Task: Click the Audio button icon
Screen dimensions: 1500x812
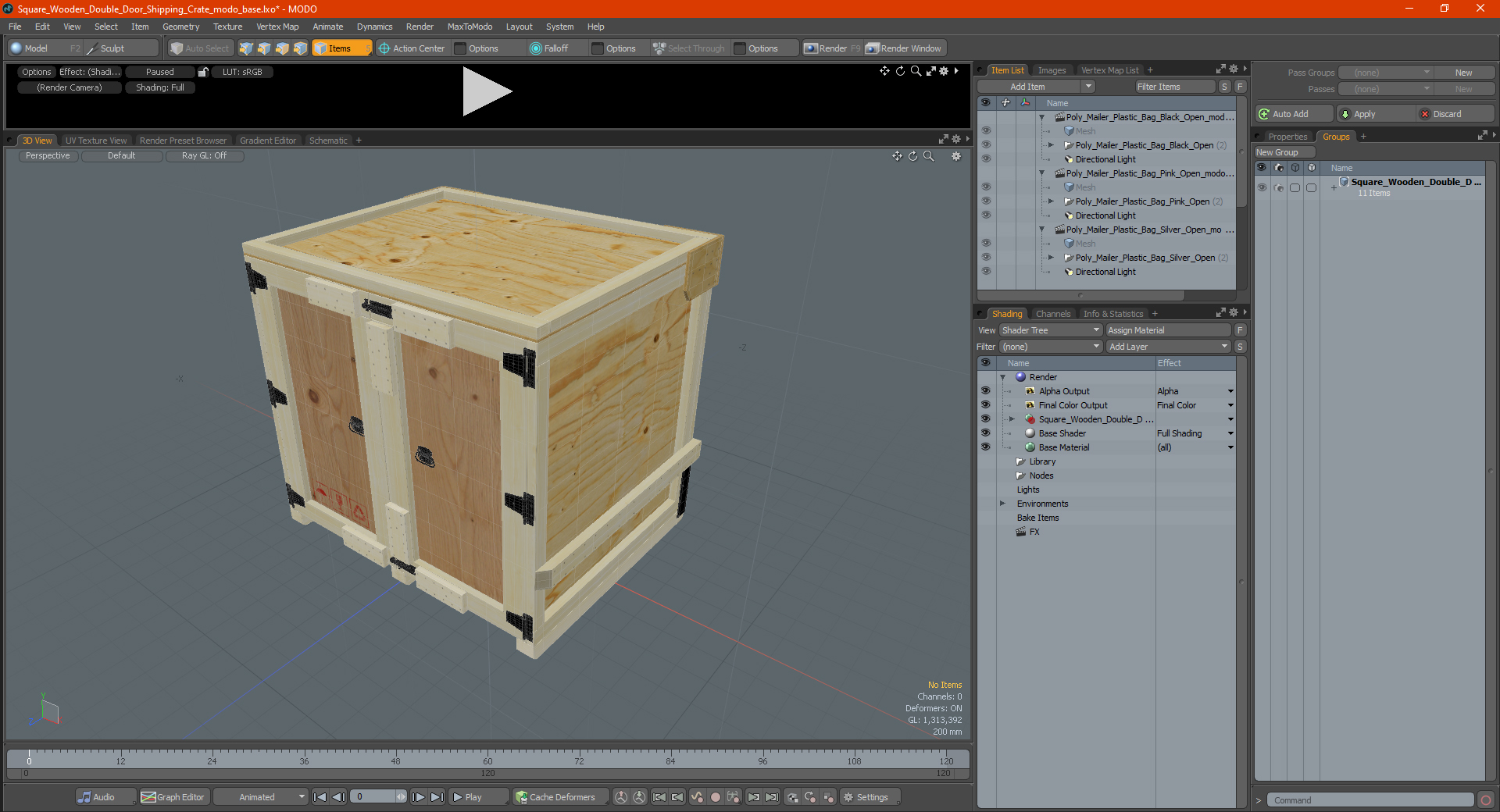Action: pos(84,797)
